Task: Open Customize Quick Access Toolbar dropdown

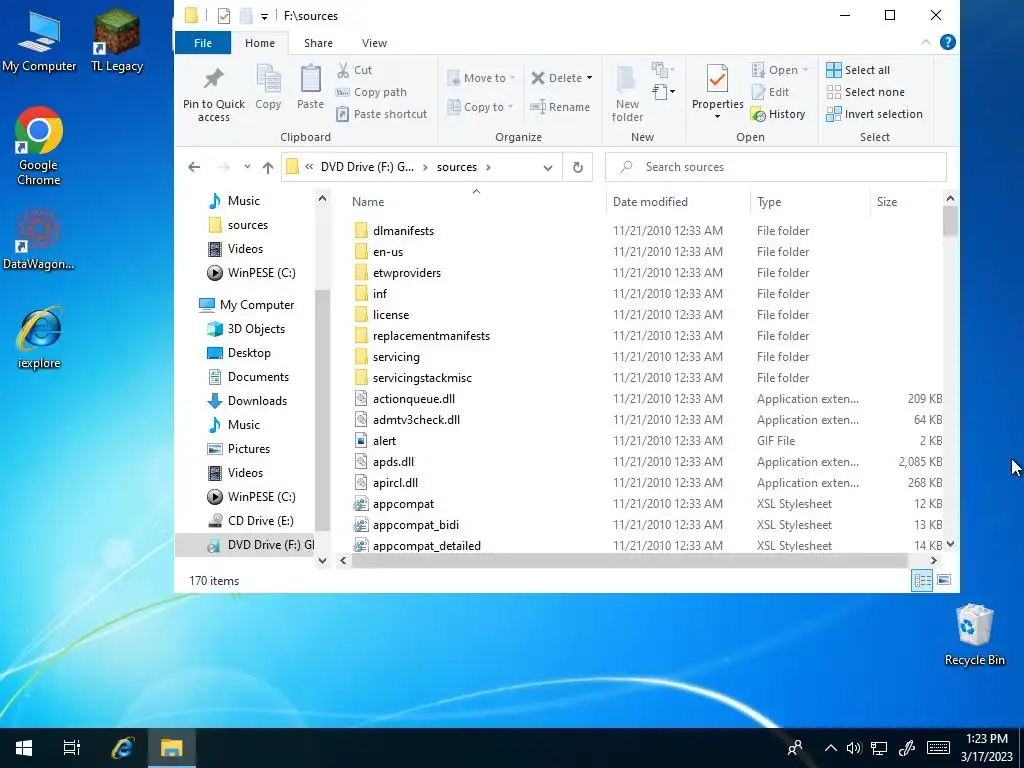Action: (x=264, y=16)
